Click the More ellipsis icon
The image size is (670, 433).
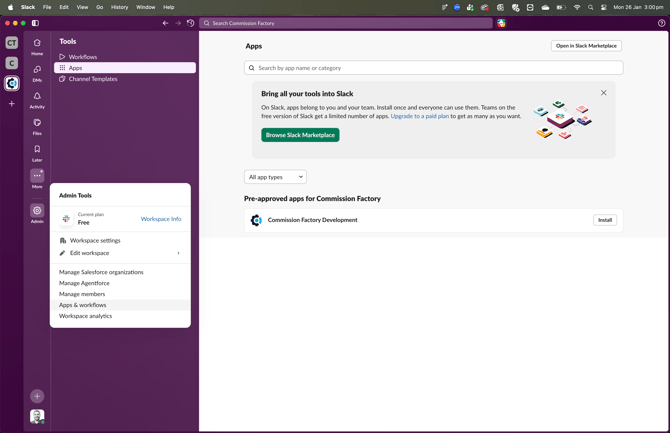click(37, 176)
